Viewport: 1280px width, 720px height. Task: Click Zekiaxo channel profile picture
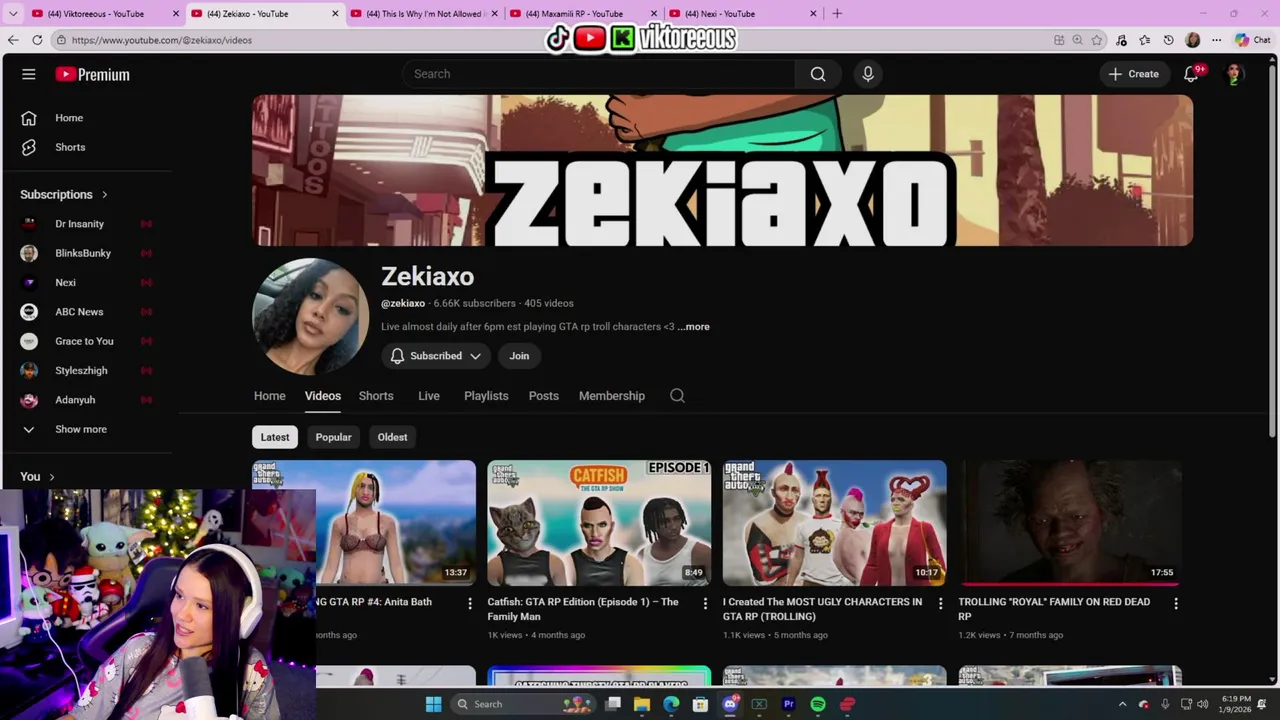point(311,316)
